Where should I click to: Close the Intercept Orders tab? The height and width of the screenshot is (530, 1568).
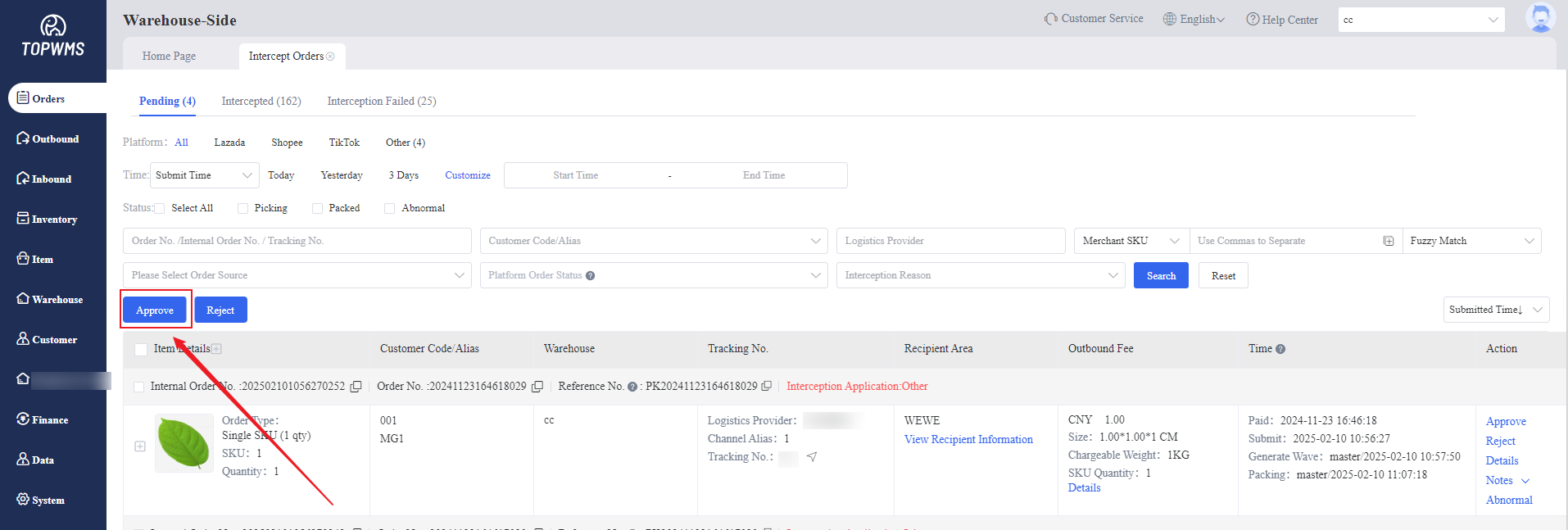(331, 57)
